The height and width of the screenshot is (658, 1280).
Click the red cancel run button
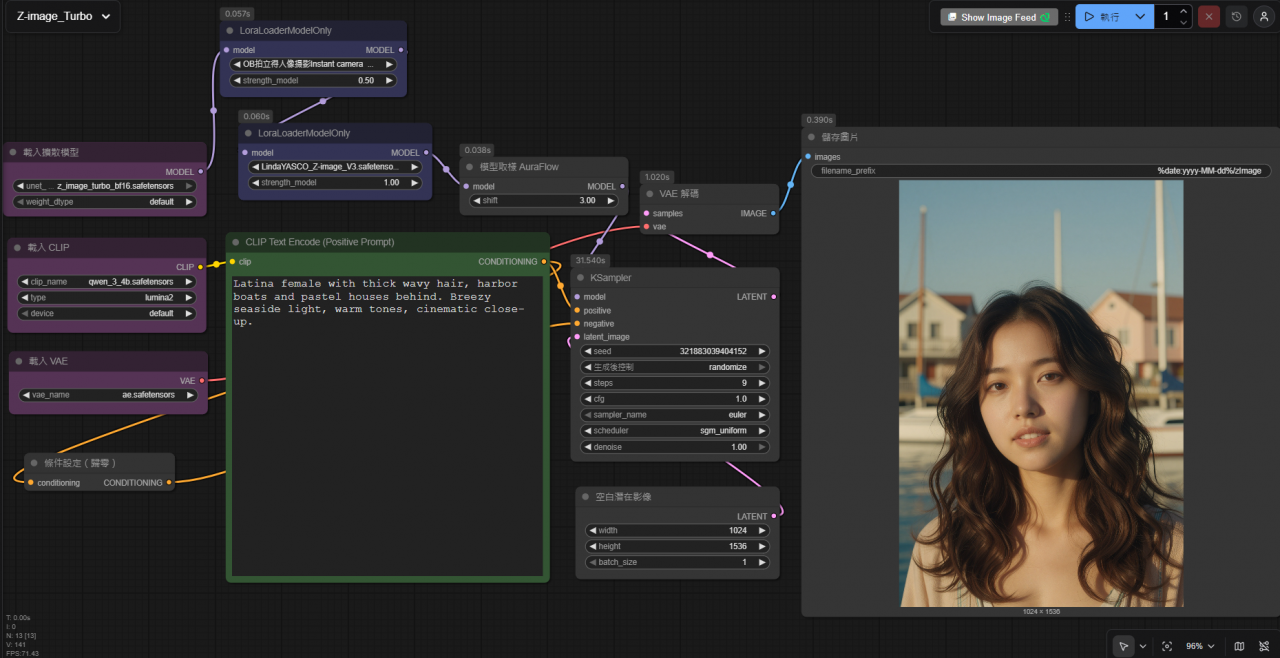(1209, 17)
